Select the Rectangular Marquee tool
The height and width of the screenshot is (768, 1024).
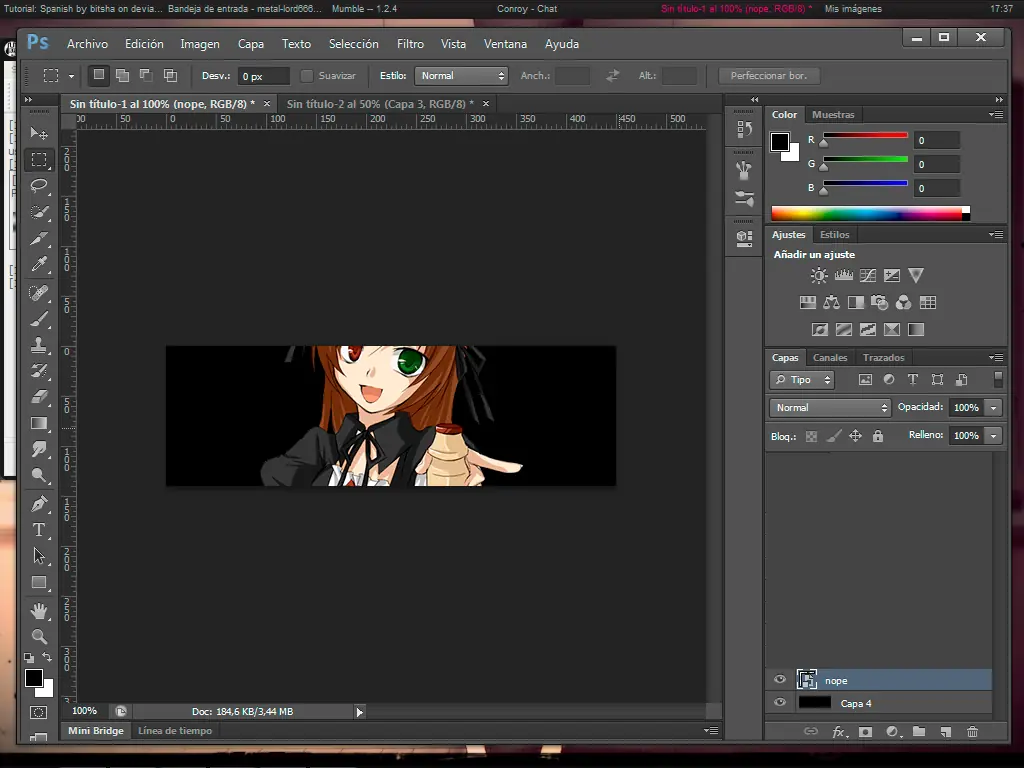tap(39, 159)
